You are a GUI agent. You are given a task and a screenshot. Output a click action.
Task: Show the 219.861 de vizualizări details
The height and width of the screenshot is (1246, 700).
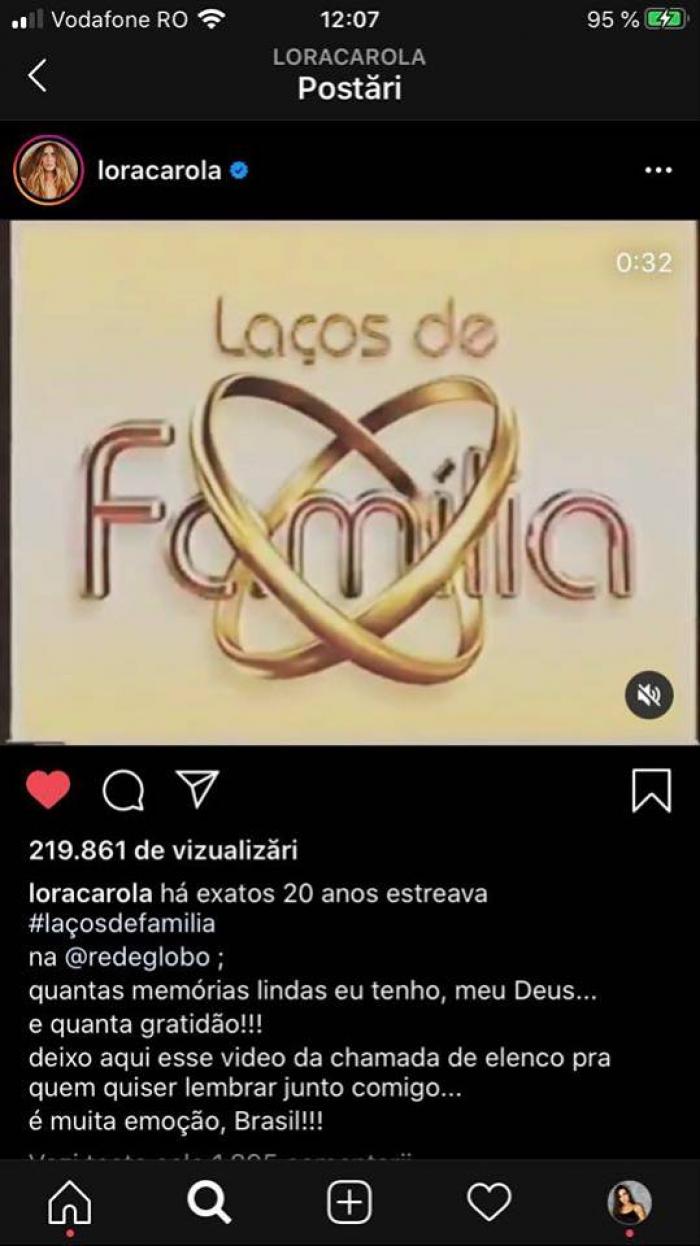(163, 851)
